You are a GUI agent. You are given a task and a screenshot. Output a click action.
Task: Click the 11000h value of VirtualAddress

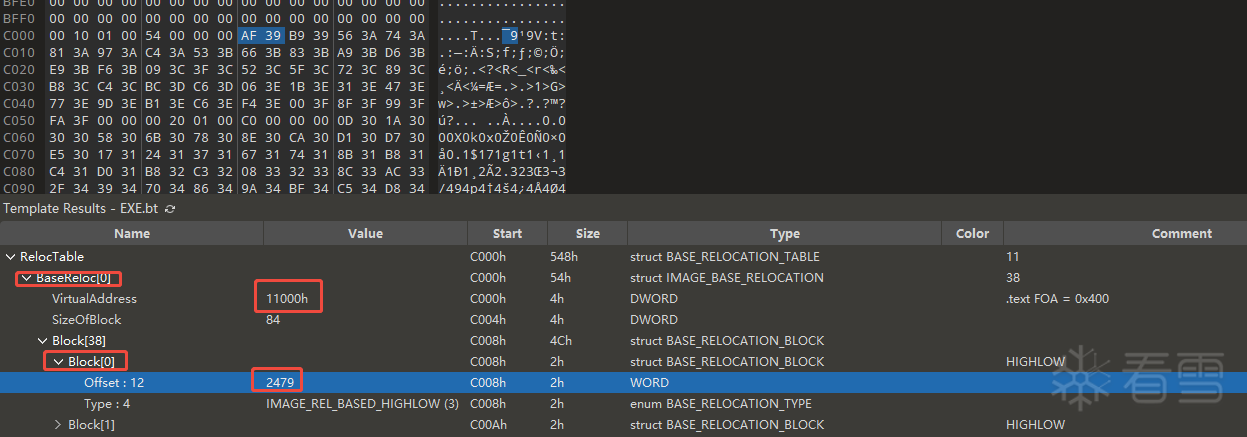288,299
